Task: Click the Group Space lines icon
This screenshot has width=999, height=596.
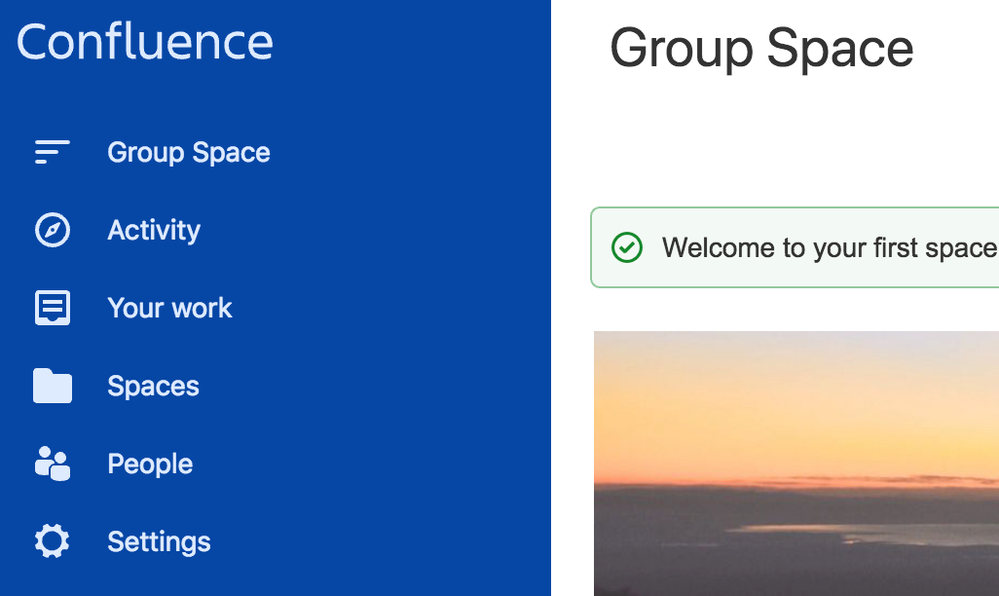Action: (52, 152)
